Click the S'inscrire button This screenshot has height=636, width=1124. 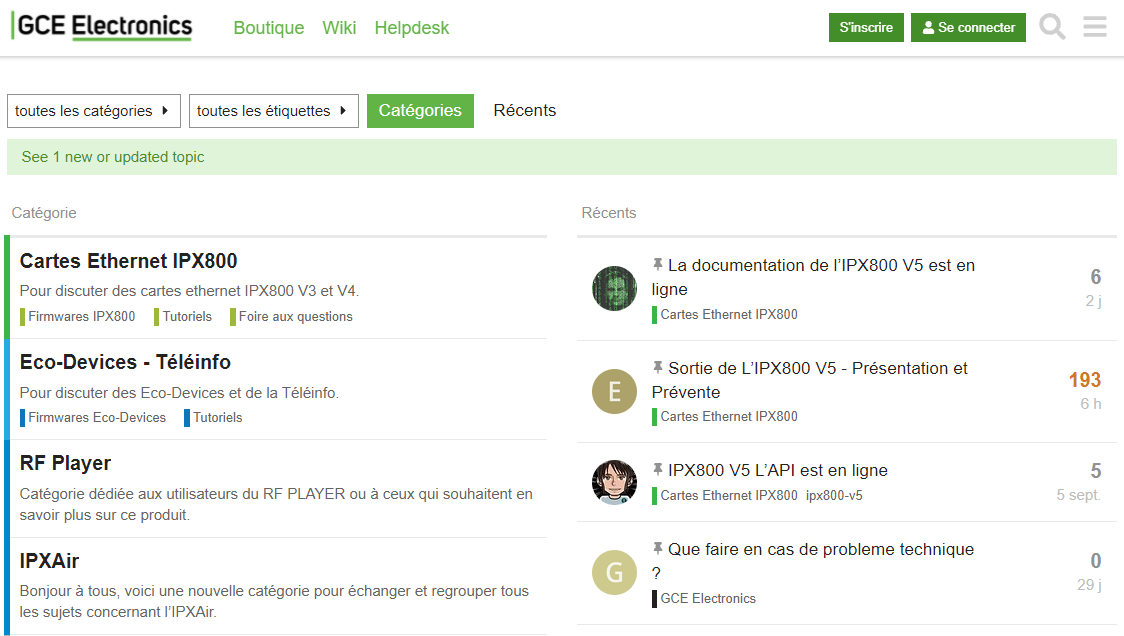[866, 28]
